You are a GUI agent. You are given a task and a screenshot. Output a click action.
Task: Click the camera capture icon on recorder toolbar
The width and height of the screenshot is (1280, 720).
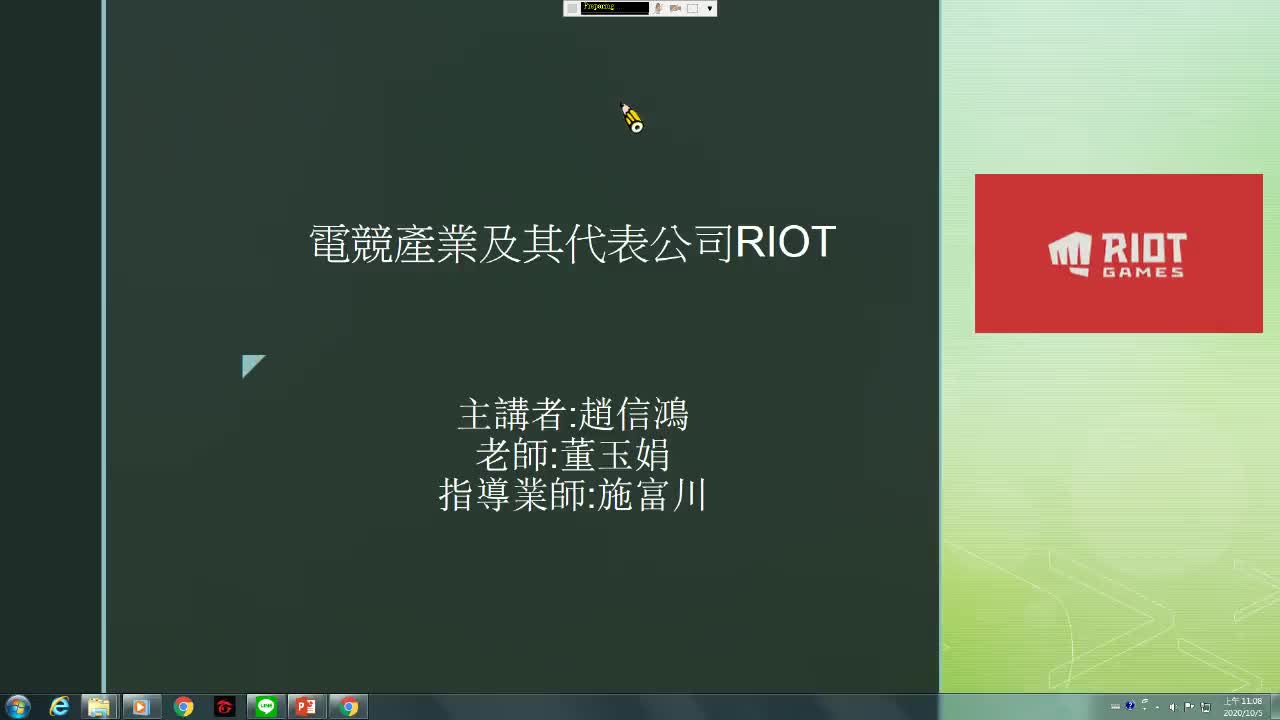(x=676, y=8)
